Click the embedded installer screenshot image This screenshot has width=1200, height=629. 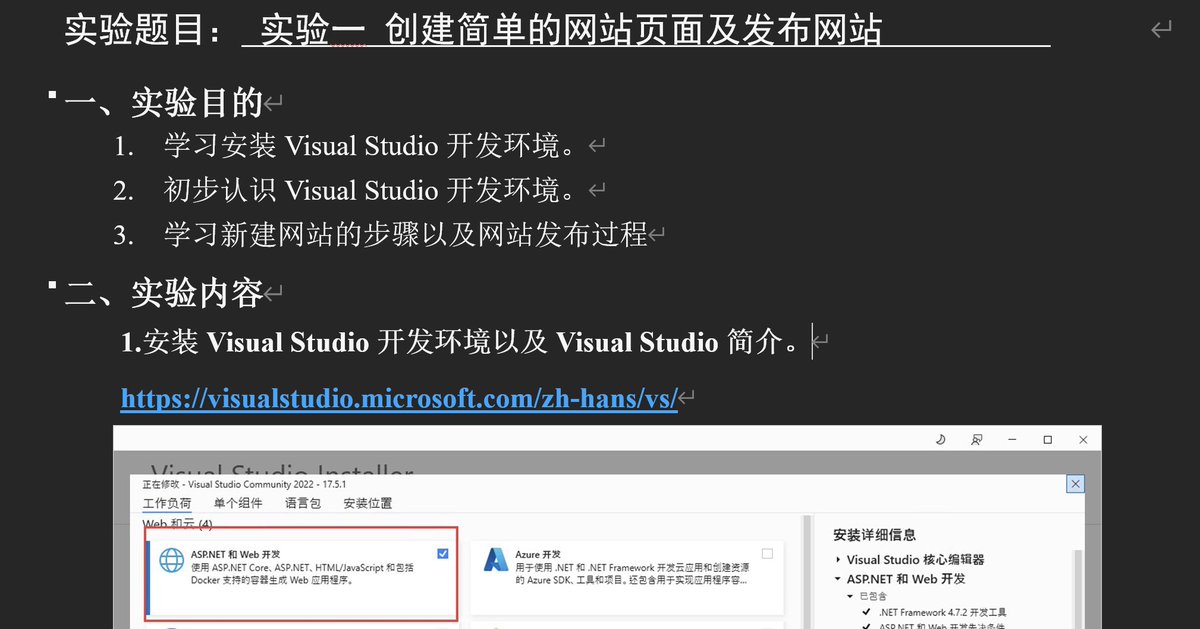tap(607, 527)
